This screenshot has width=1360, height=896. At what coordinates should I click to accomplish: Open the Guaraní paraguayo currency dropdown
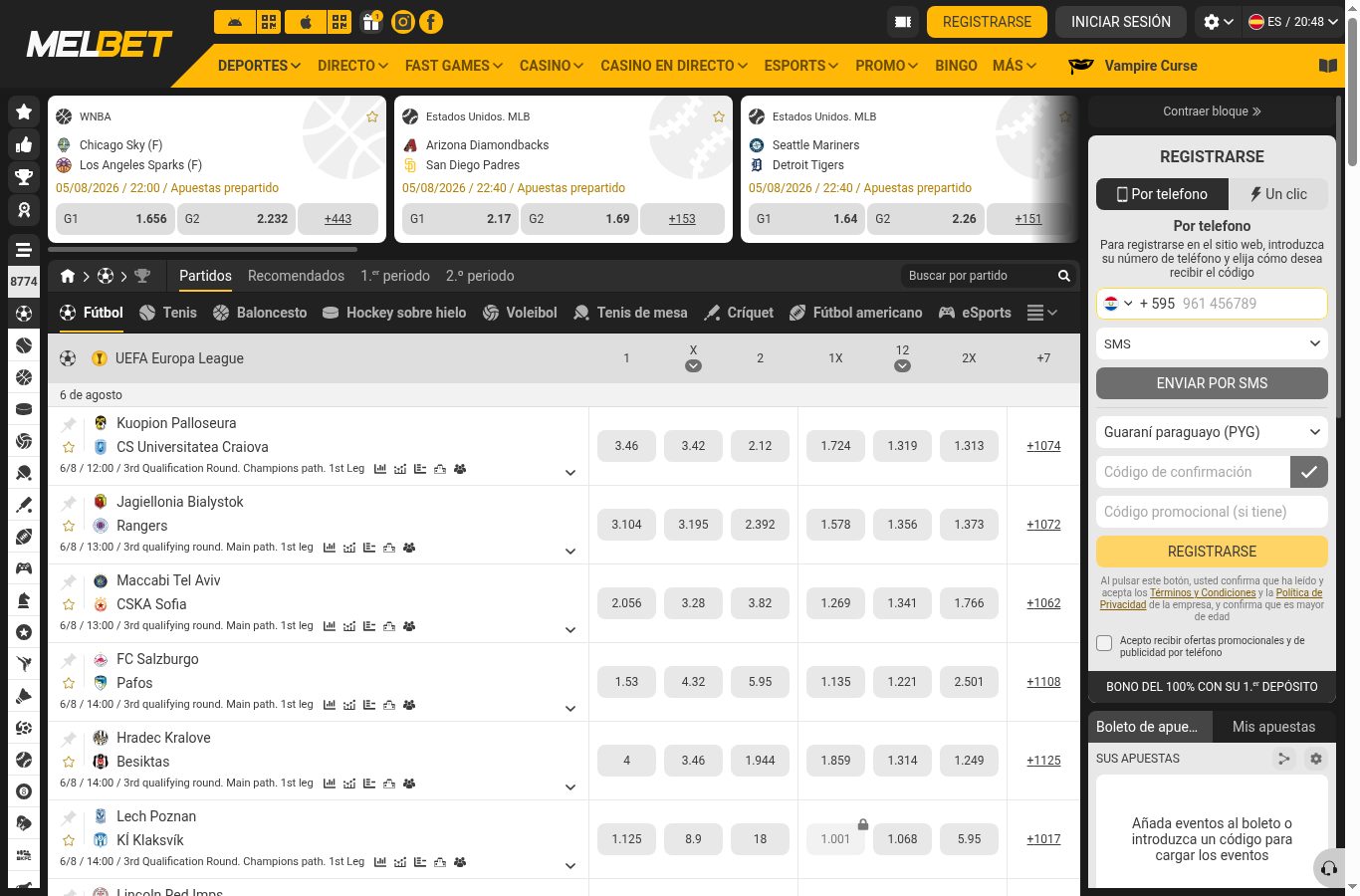pos(1212,432)
